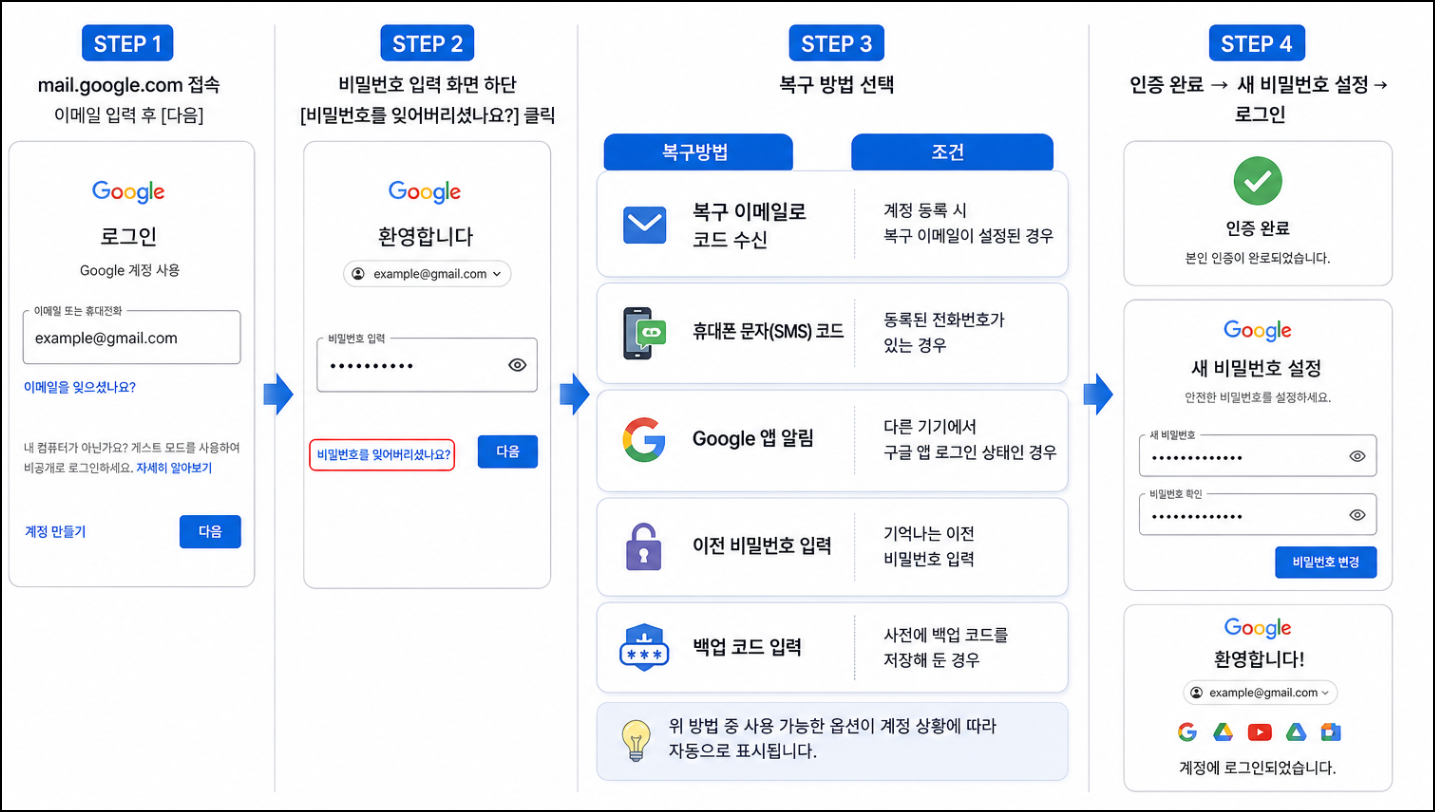Open the red YouTube icon
Screen dimensions: 1435x812
1259,732
